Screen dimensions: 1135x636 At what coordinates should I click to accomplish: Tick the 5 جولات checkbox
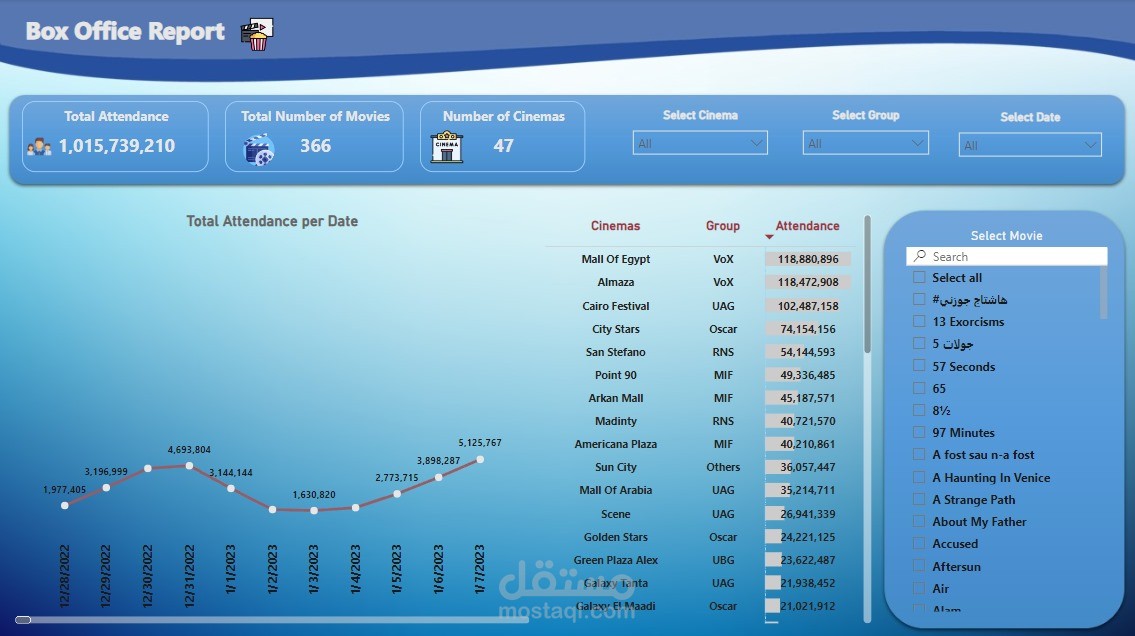[x=919, y=344]
